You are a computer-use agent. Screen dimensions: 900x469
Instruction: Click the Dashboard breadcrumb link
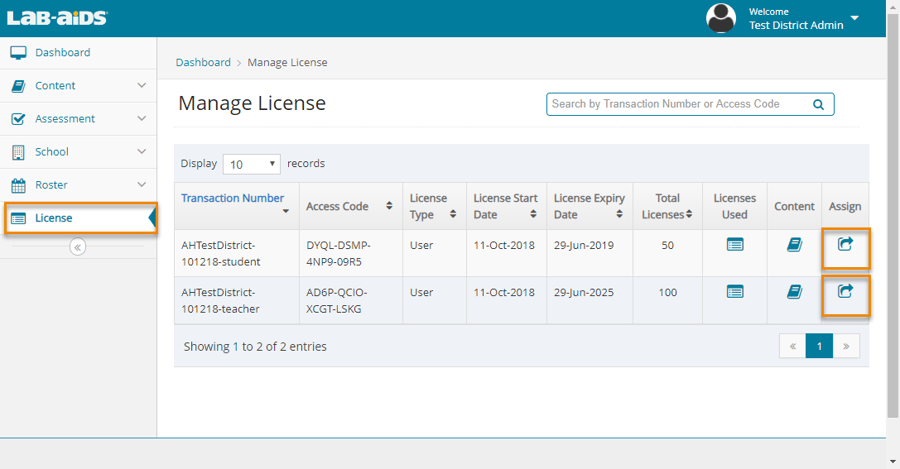203,62
